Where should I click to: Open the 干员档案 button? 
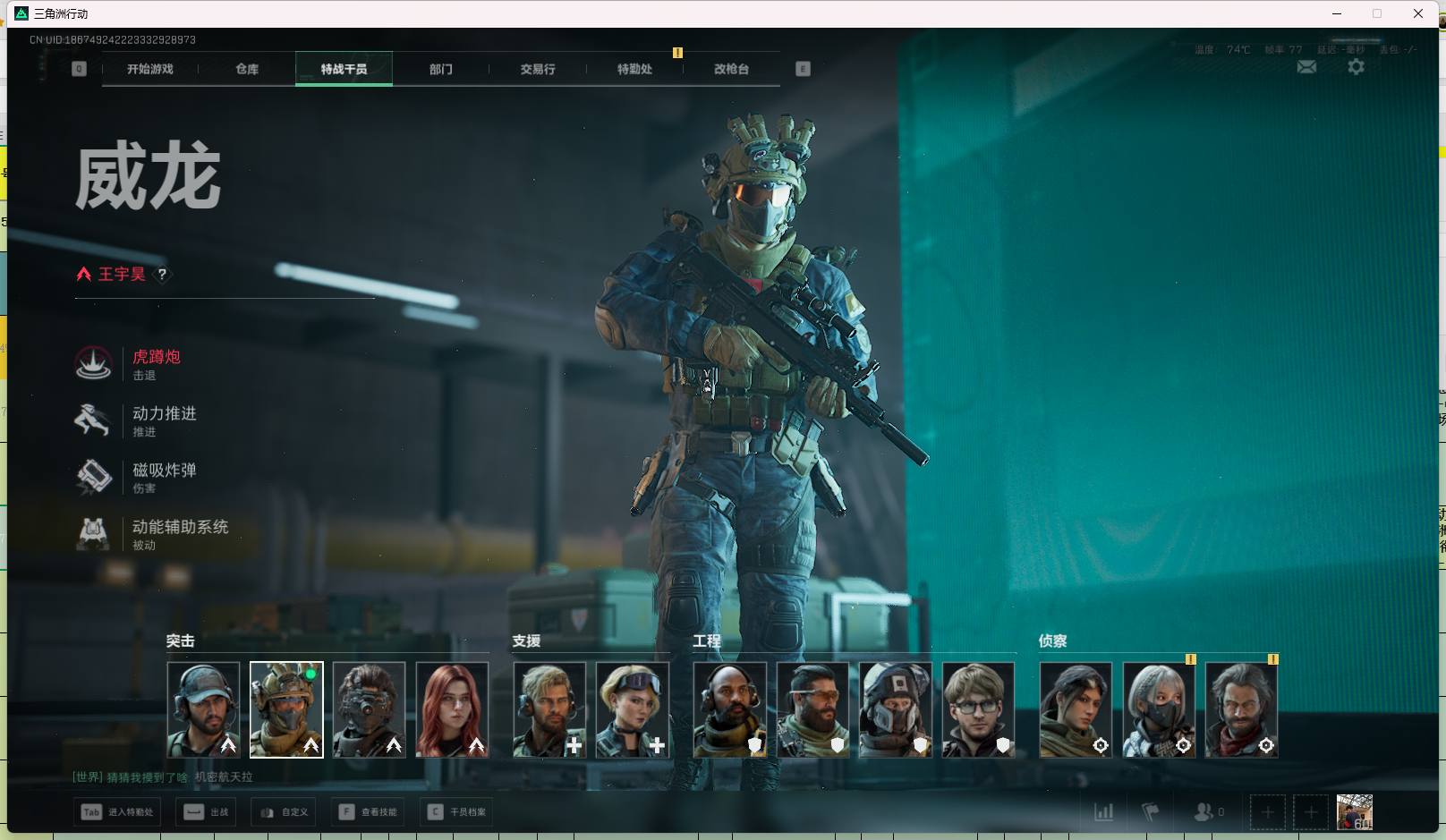[457, 812]
